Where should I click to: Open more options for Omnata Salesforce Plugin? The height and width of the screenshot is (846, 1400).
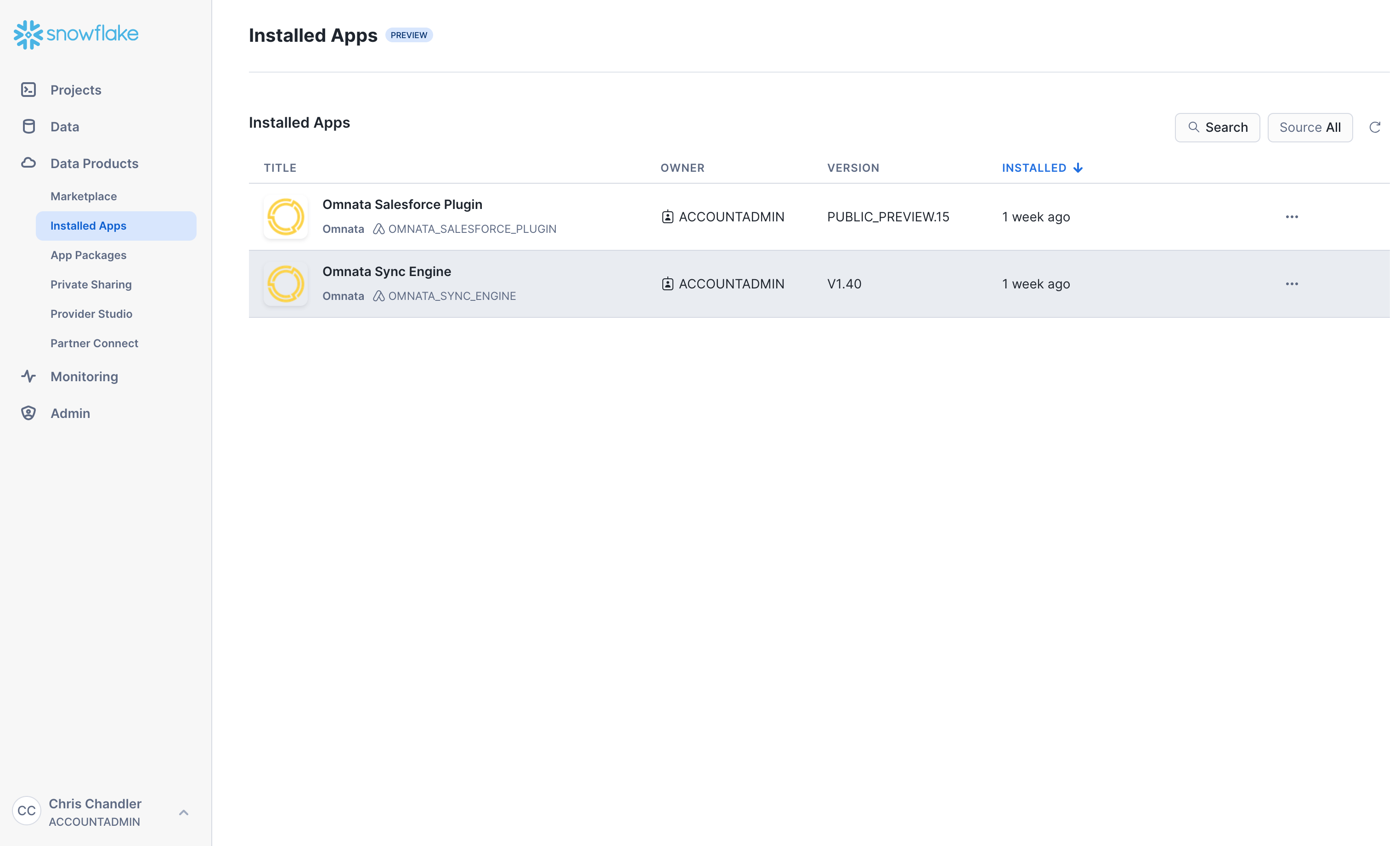point(1292,217)
